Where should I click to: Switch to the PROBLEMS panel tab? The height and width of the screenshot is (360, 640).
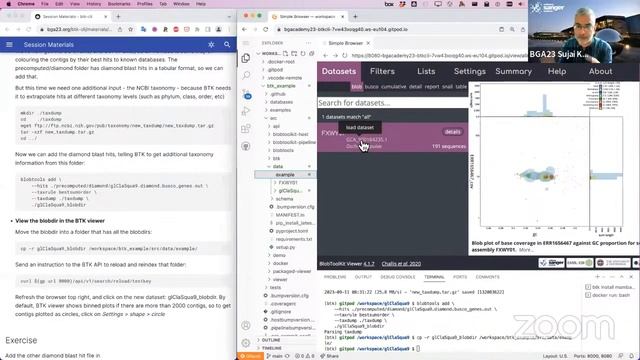pyautogui.click(x=335, y=277)
